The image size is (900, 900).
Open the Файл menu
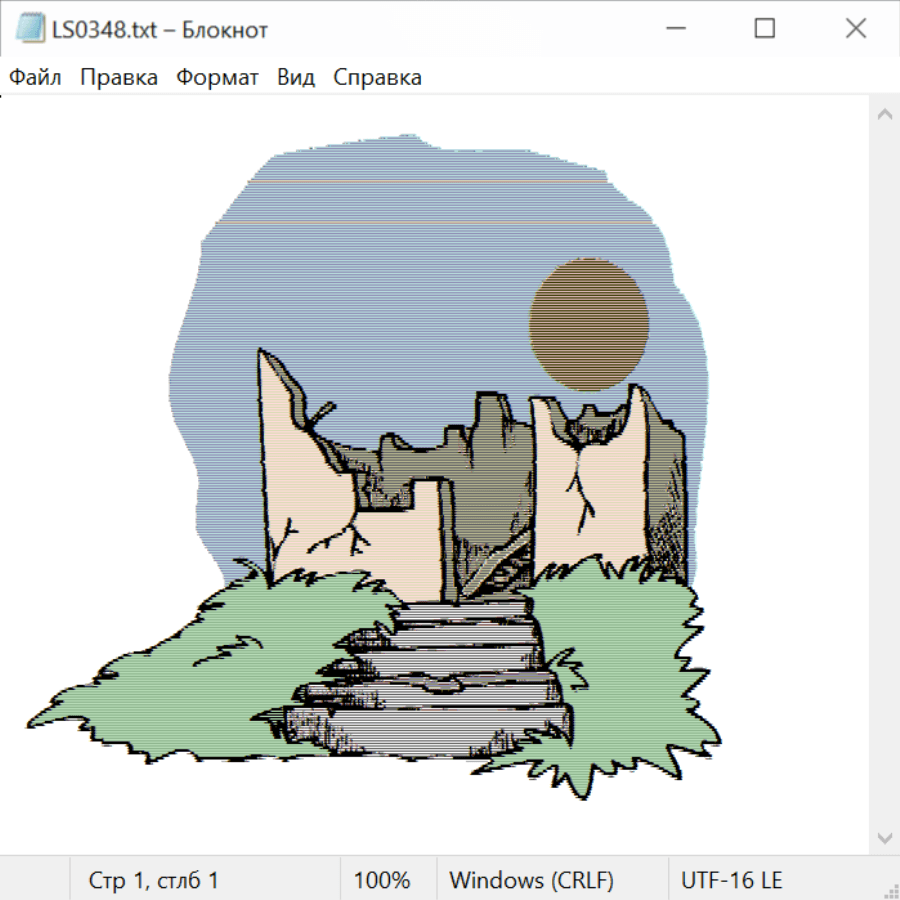point(35,77)
